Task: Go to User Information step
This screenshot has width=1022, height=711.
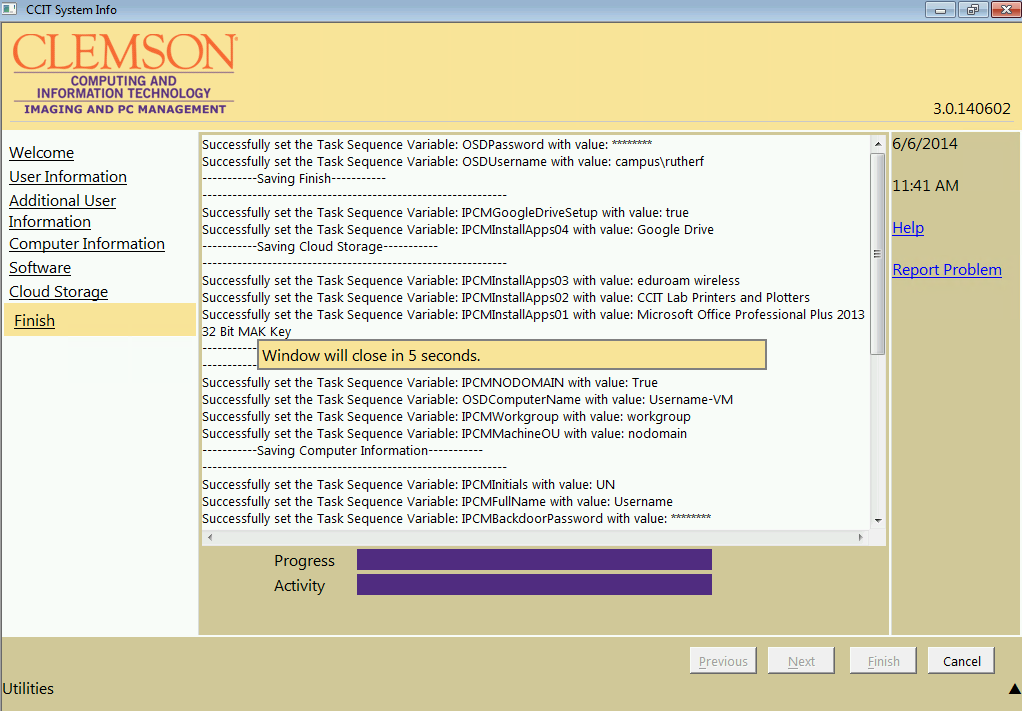Action: point(68,177)
